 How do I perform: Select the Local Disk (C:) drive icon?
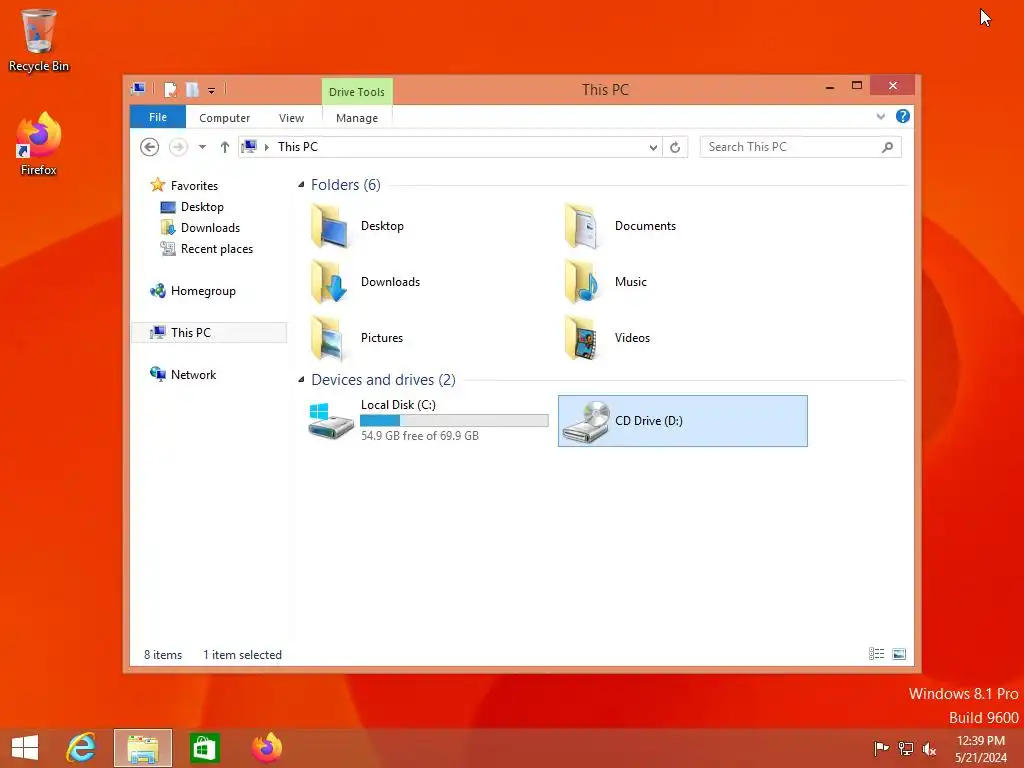pos(330,421)
